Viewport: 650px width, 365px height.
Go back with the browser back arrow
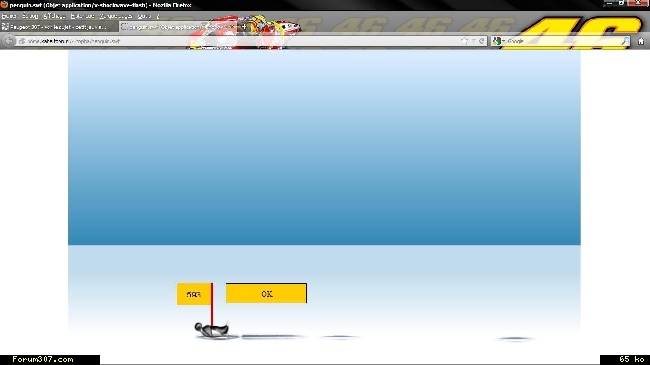pyautogui.click(x=9, y=41)
